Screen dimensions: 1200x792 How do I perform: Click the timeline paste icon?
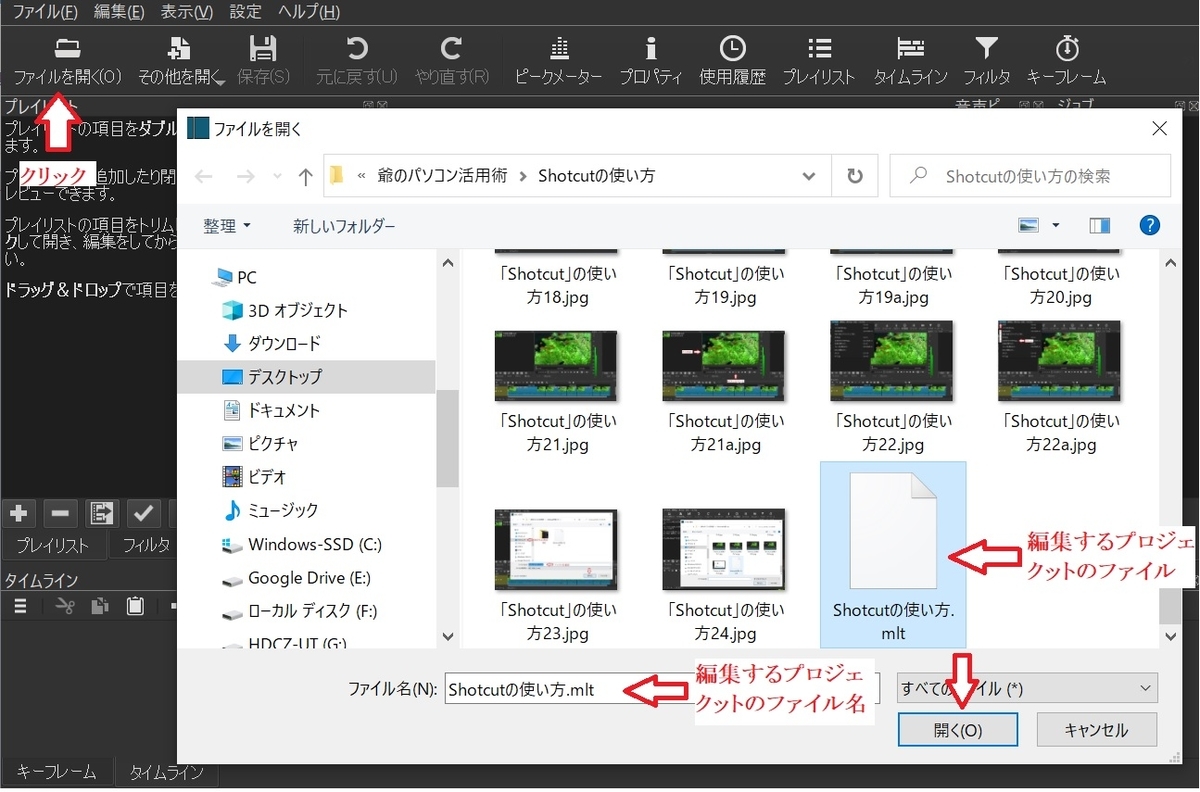135,606
